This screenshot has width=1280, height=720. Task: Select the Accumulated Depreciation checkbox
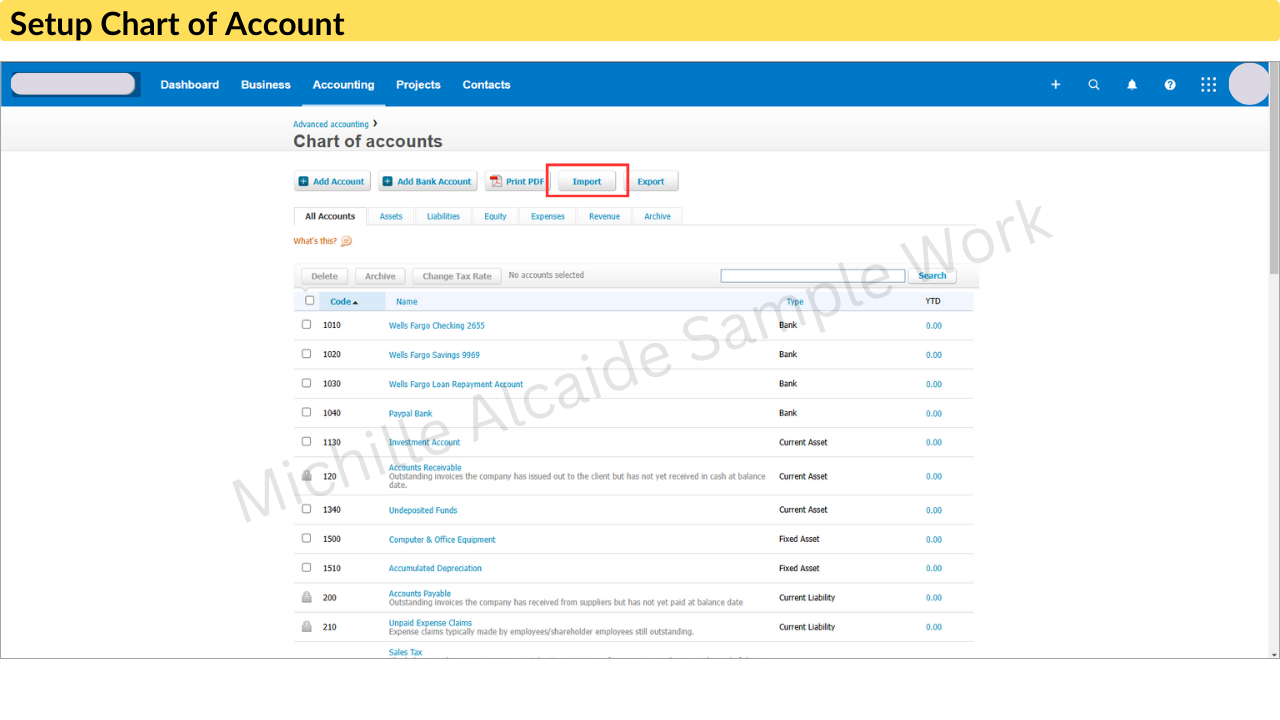(x=307, y=567)
